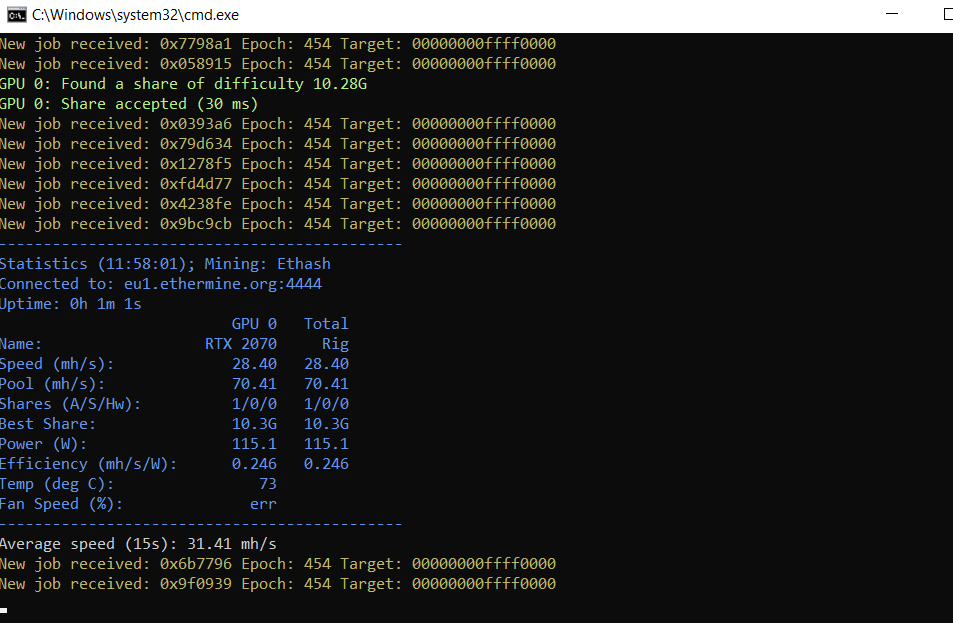Click GPU 0 efficiency value 0.246
The image size is (953, 623).
pyautogui.click(x=254, y=464)
